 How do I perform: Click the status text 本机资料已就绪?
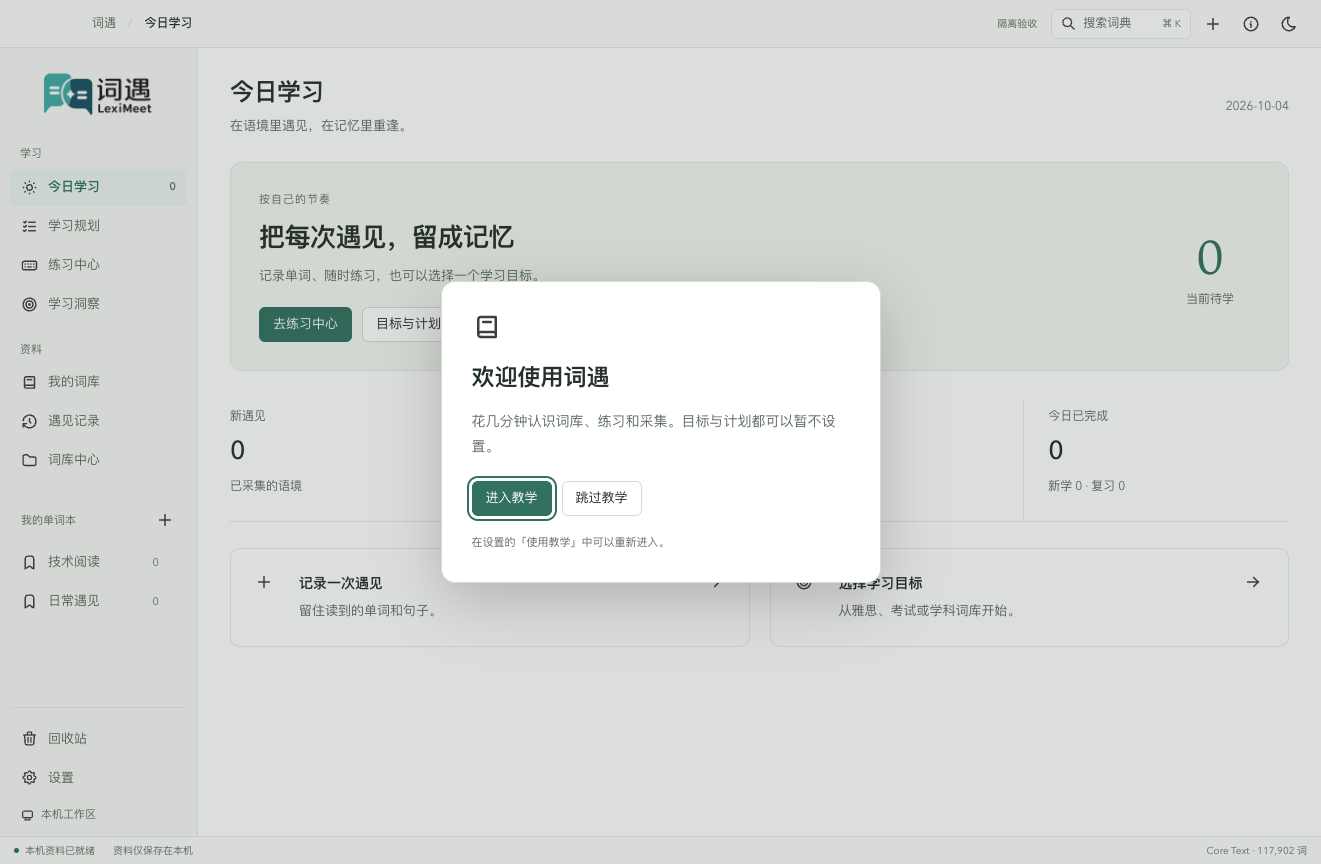tap(59, 851)
